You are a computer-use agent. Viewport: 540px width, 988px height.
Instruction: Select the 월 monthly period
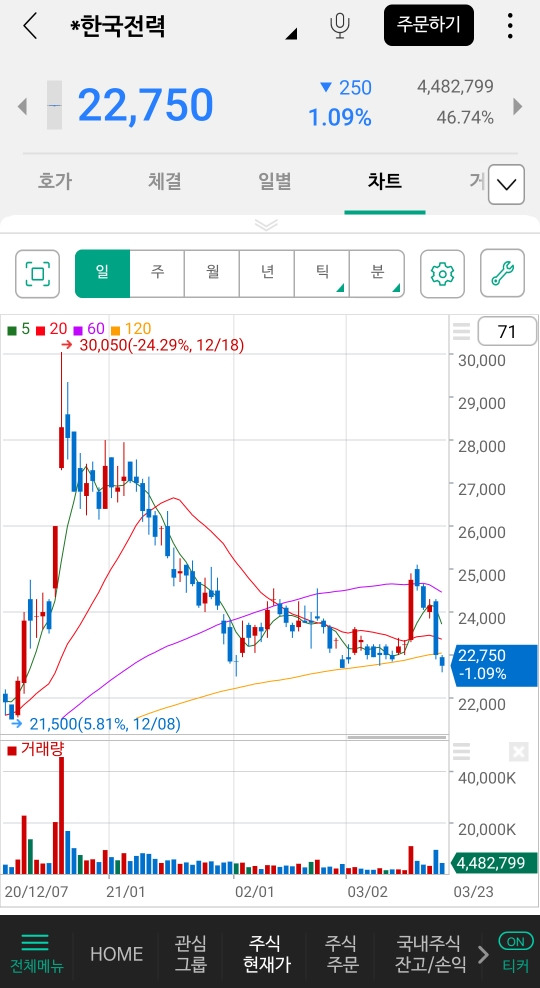click(212, 273)
